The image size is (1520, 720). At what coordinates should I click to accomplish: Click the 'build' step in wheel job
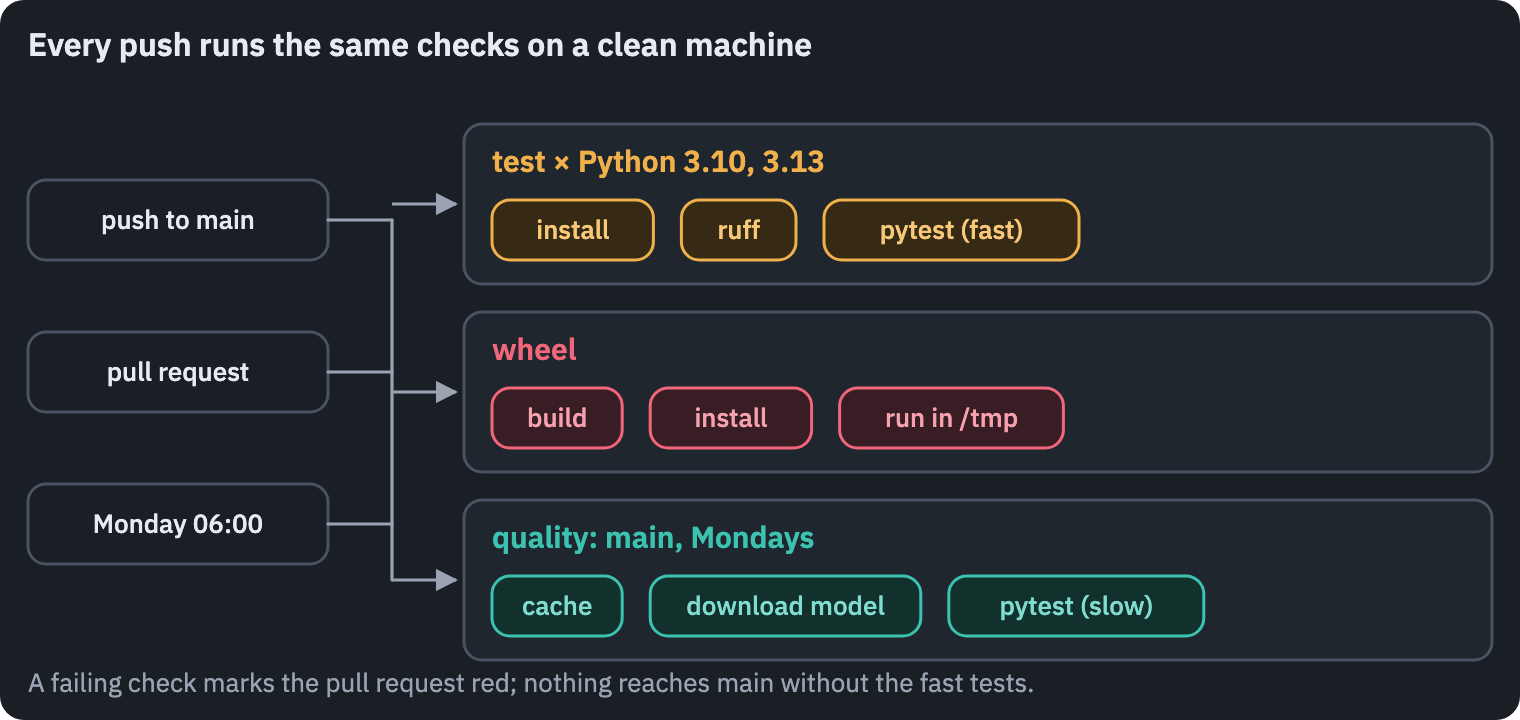pyautogui.click(x=557, y=418)
